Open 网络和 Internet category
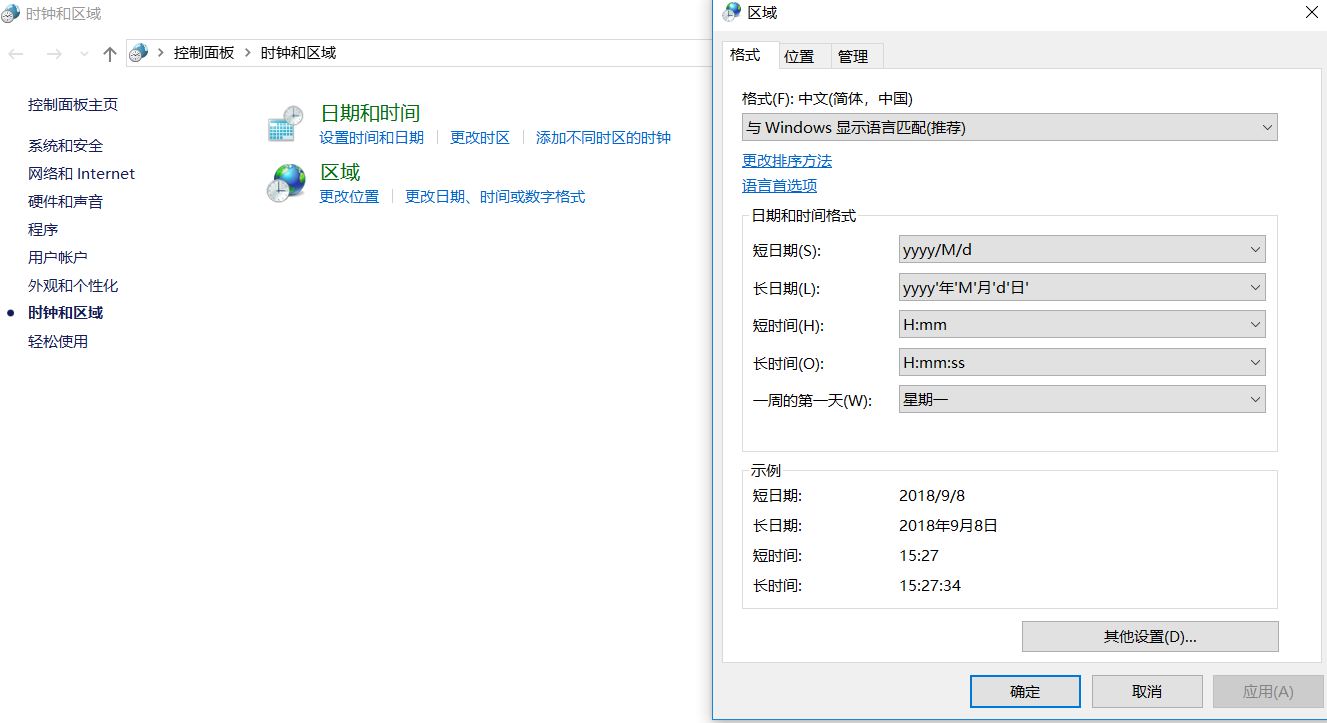The width and height of the screenshot is (1327, 723). coord(81,174)
